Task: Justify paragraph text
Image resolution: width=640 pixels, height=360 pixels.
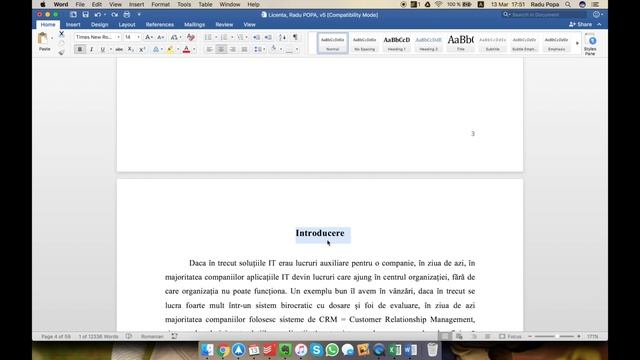Action: point(244,49)
